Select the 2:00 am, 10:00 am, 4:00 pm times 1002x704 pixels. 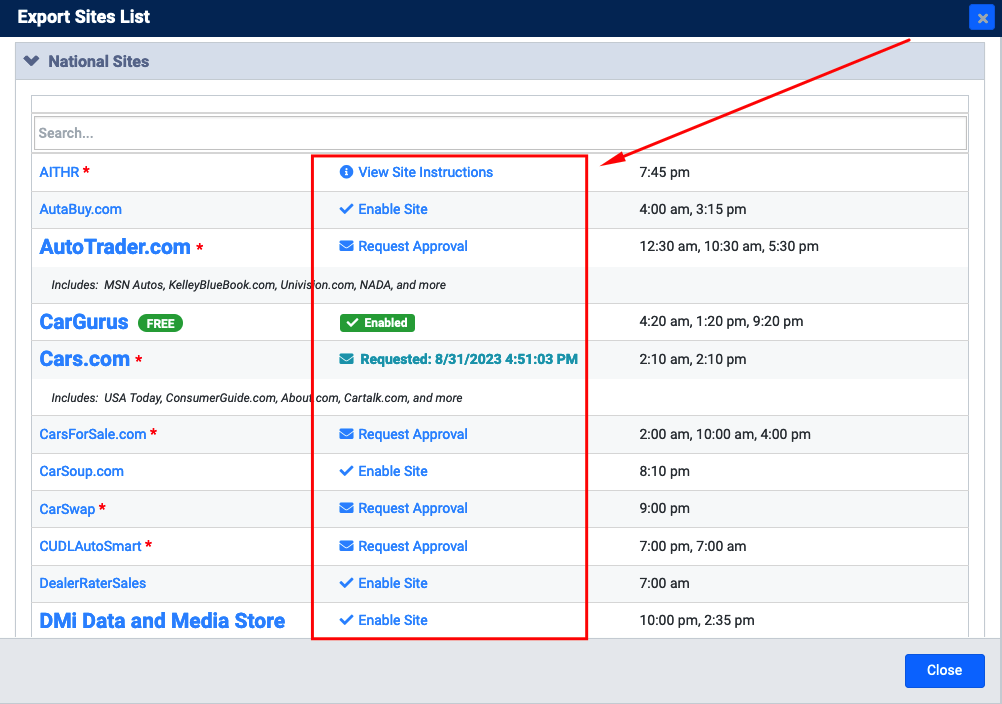(725, 434)
